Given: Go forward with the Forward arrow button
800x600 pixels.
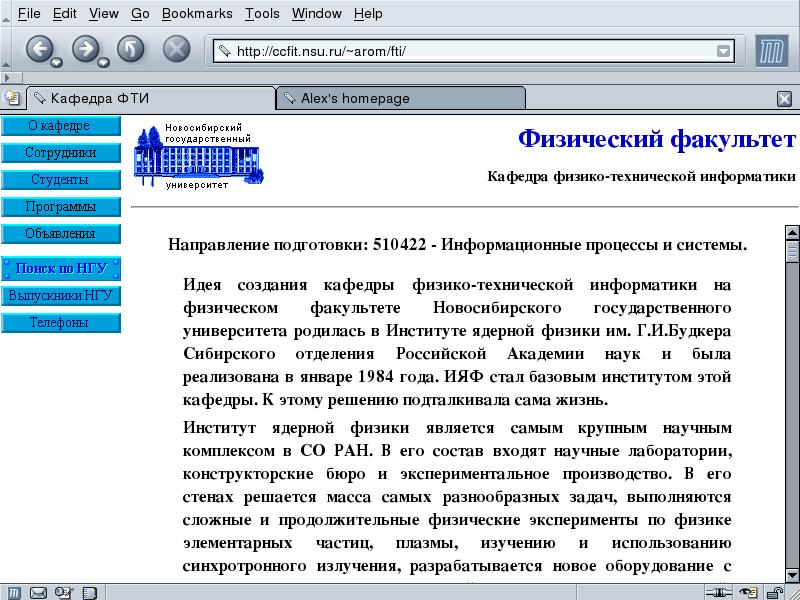Looking at the screenshot, I should (85, 49).
